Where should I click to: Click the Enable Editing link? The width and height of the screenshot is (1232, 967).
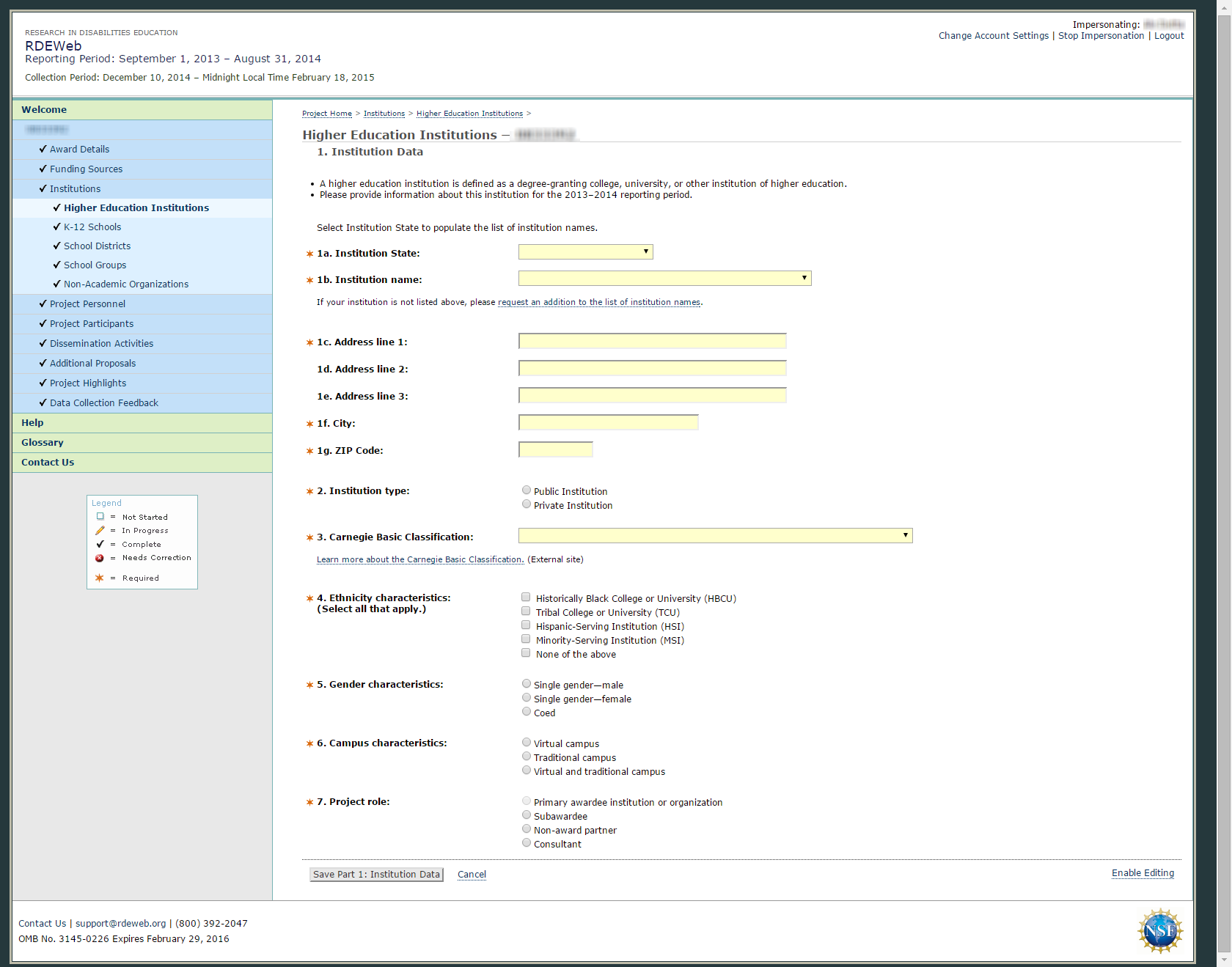(1143, 873)
